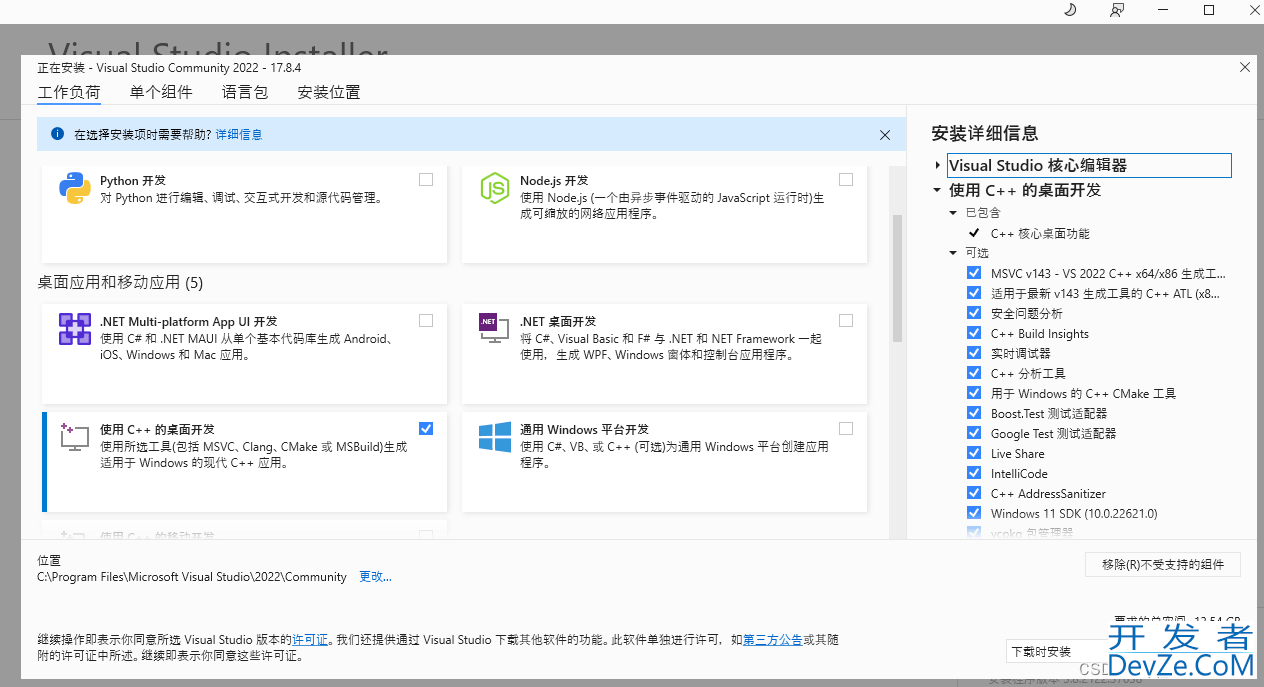
Task: Uncheck C++ CMake tools for Windows
Action: tap(974, 393)
